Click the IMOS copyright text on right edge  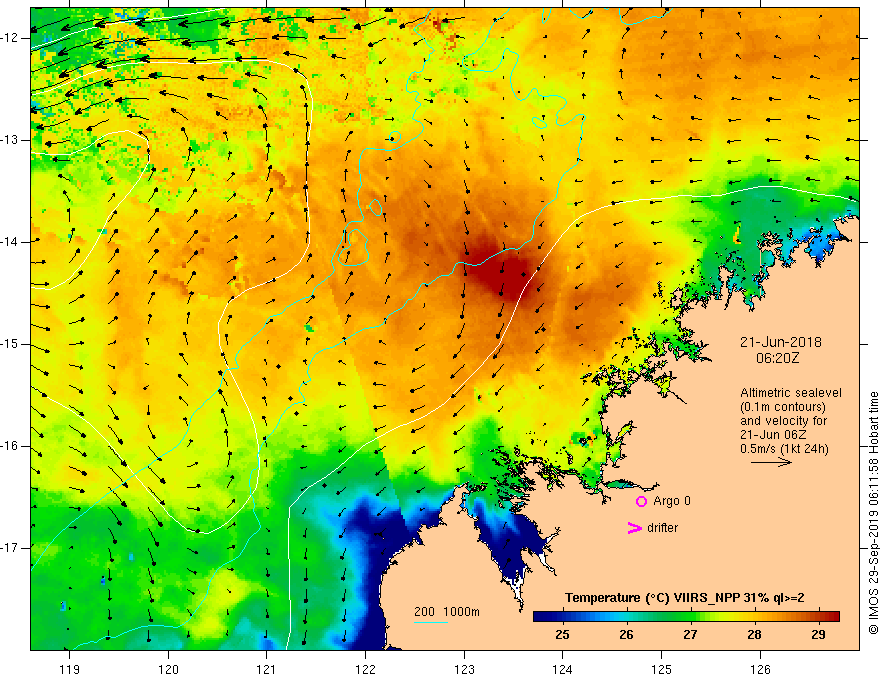tap(873, 513)
